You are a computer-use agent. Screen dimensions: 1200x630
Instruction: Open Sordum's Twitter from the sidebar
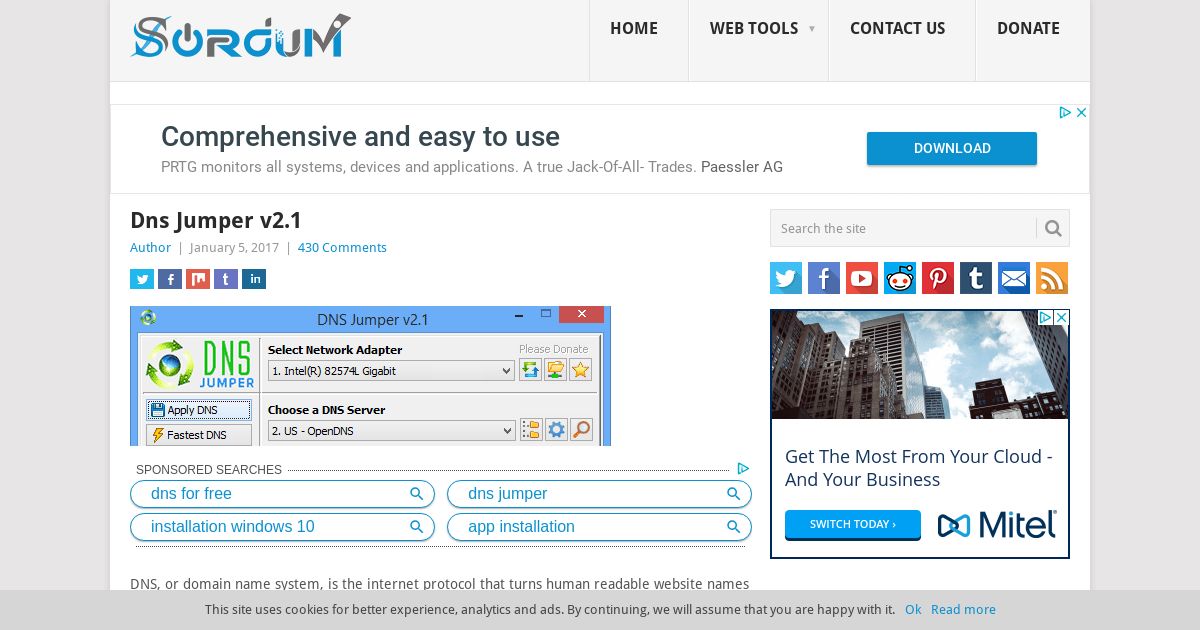coord(786,278)
